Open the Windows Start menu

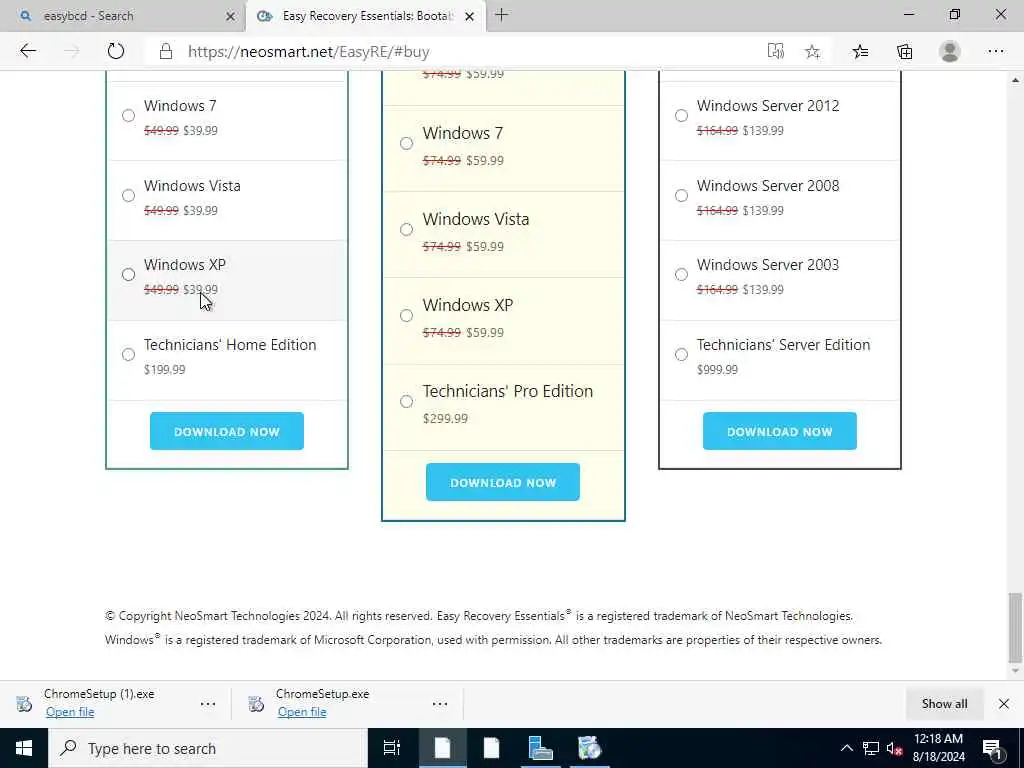24,748
